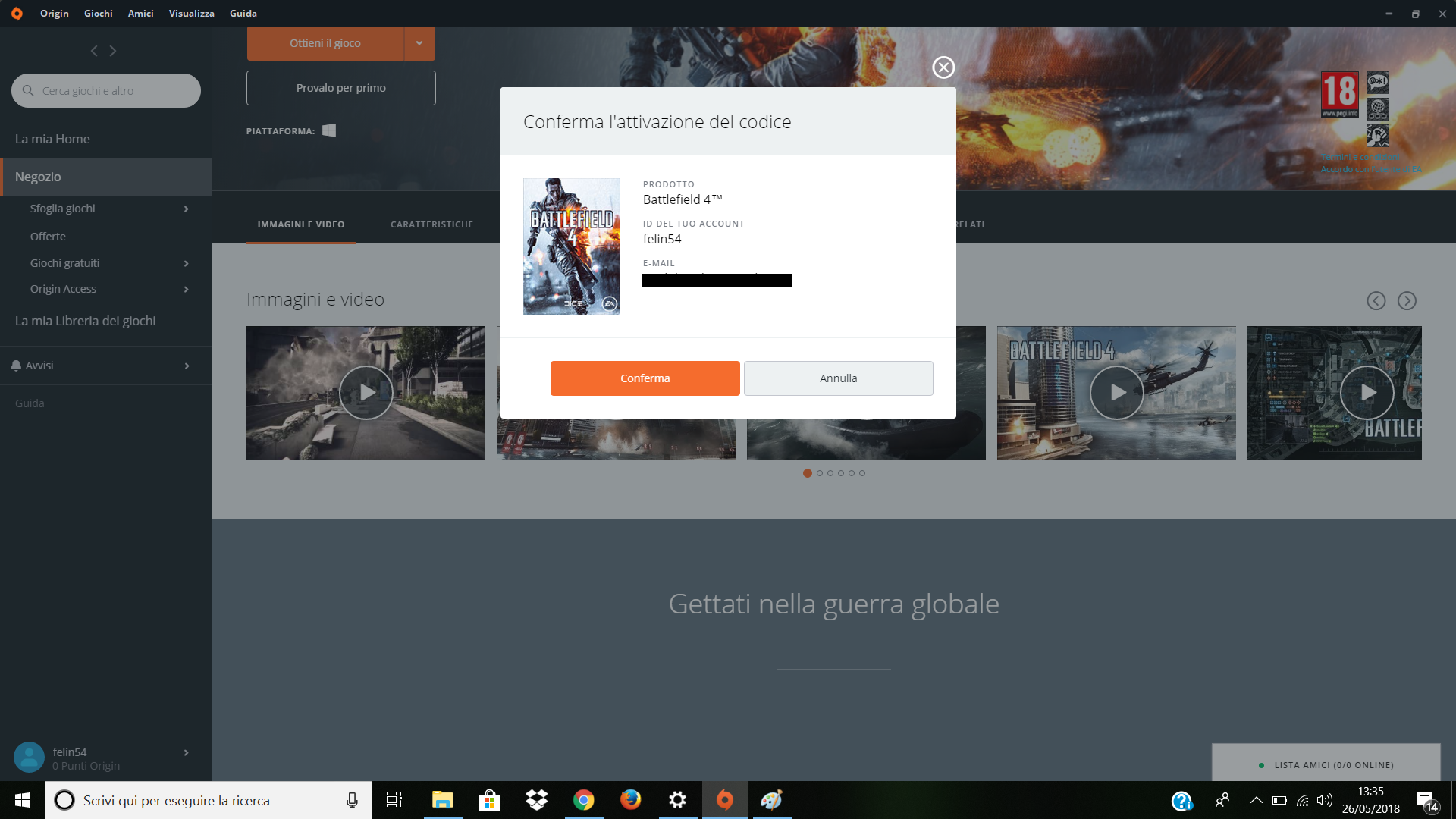
Task: Play the Battlefield 4 helicopter video
Action: pos(1117,393)
